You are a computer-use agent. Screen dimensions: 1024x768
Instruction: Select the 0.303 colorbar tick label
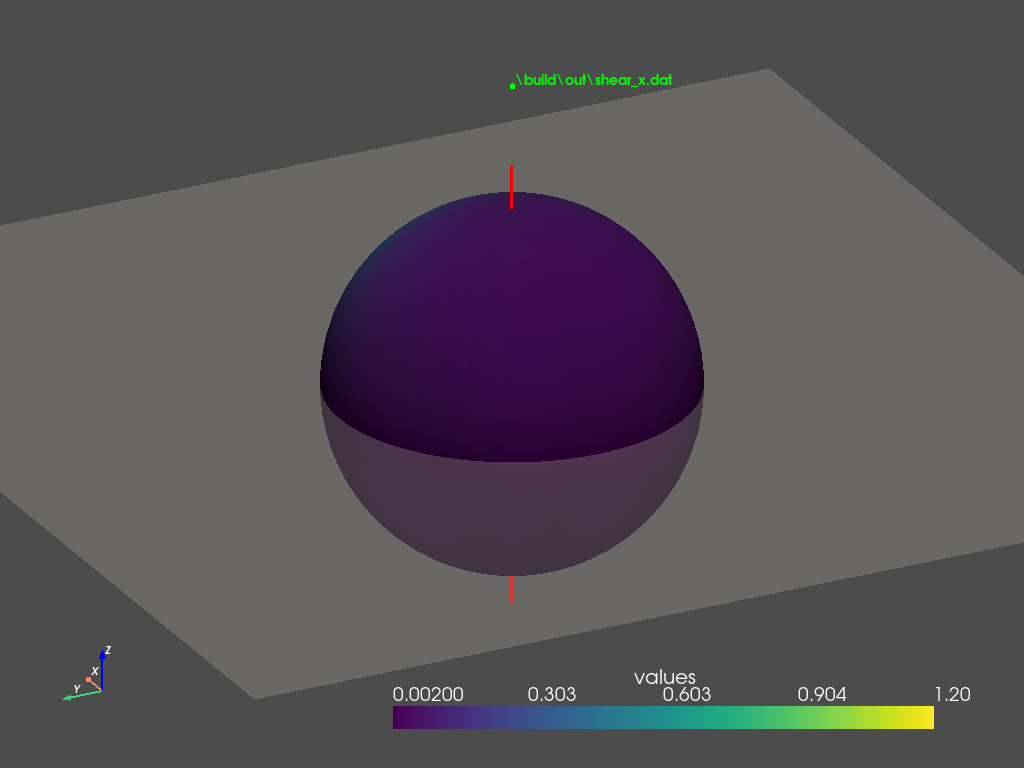[x=551, y=695]
